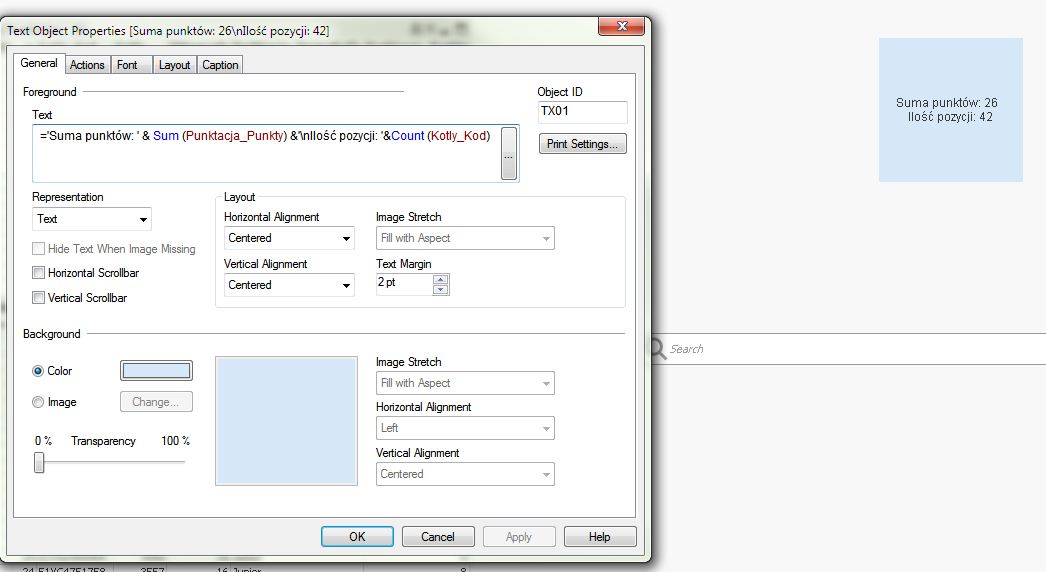Click the Apply button
1046x572 pixels.
tap(519, 537)
